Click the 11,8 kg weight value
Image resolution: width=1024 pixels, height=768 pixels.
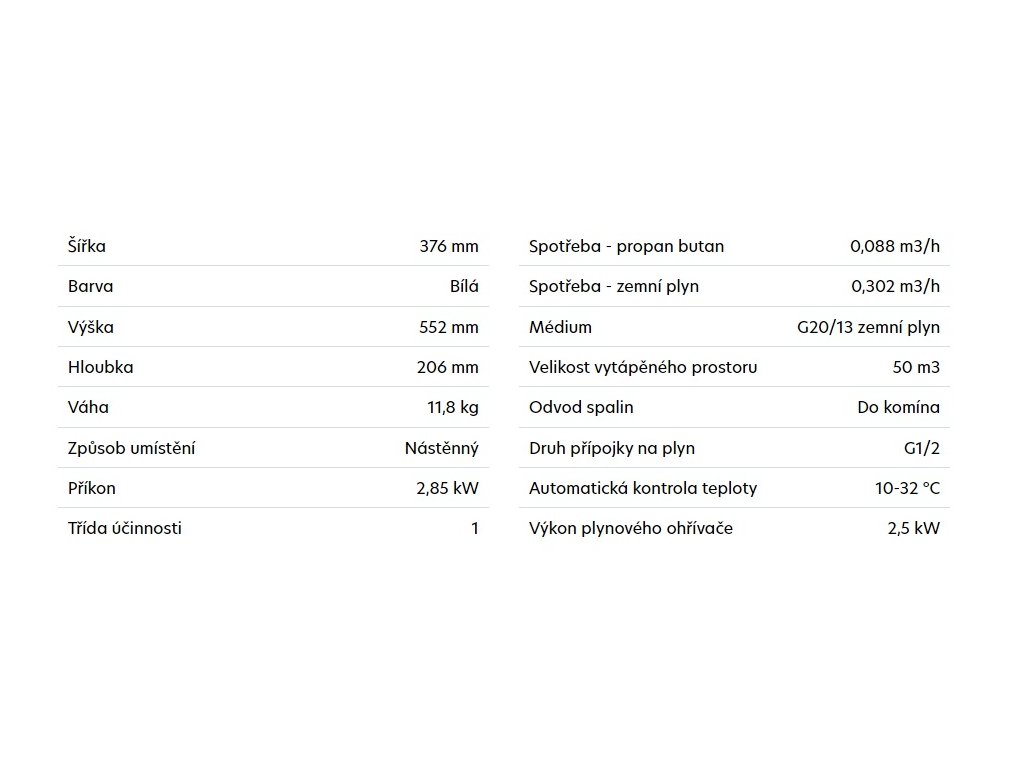coord(453,407)
